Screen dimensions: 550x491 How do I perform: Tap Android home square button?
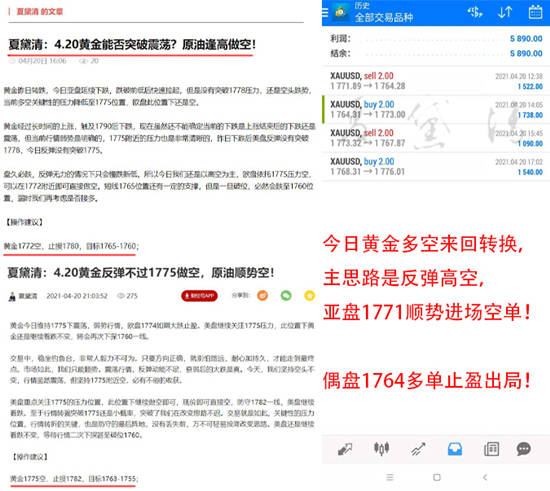437,477
